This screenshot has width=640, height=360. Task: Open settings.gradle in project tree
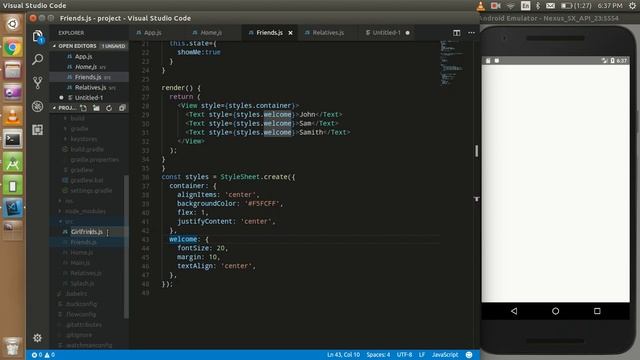click(x=91, y=191)
